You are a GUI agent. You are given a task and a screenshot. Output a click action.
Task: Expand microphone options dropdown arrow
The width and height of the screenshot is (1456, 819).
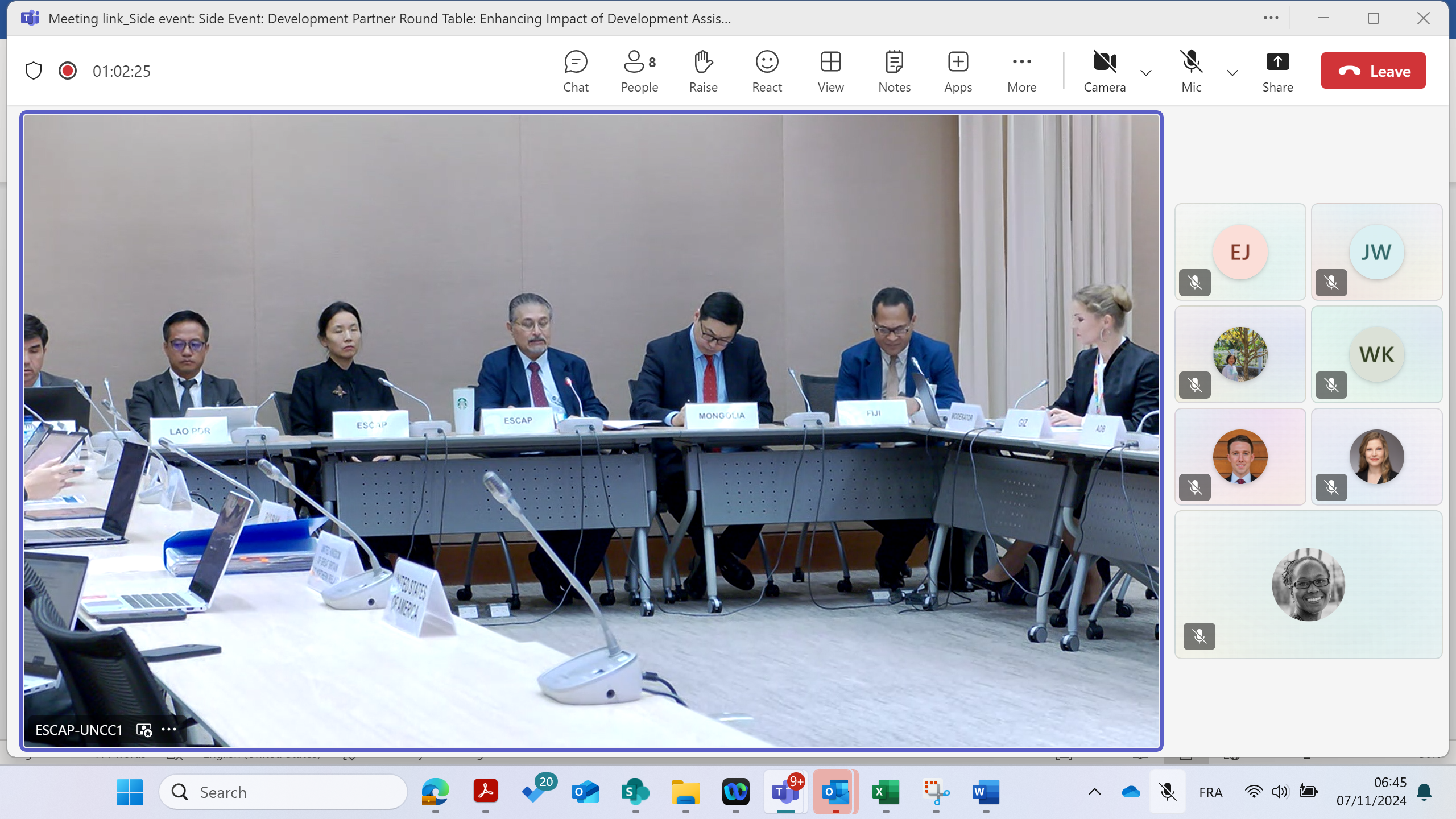1232,73
